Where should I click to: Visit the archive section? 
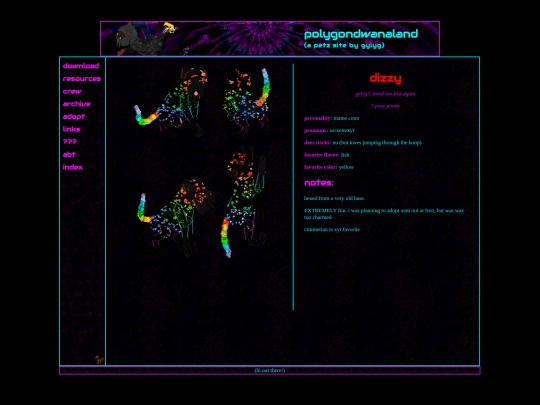tap(76, 104)
